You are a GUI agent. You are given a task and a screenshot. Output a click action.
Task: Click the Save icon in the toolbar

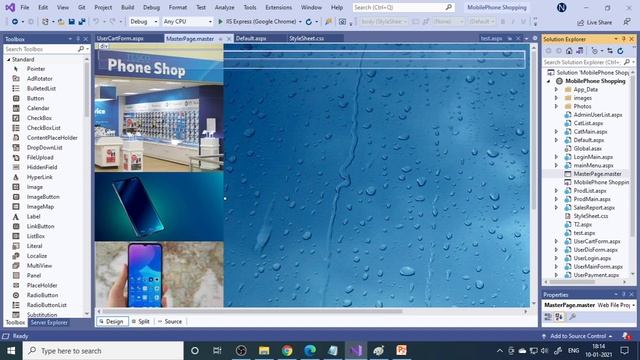pyautogui.click(x=72, y=22)
